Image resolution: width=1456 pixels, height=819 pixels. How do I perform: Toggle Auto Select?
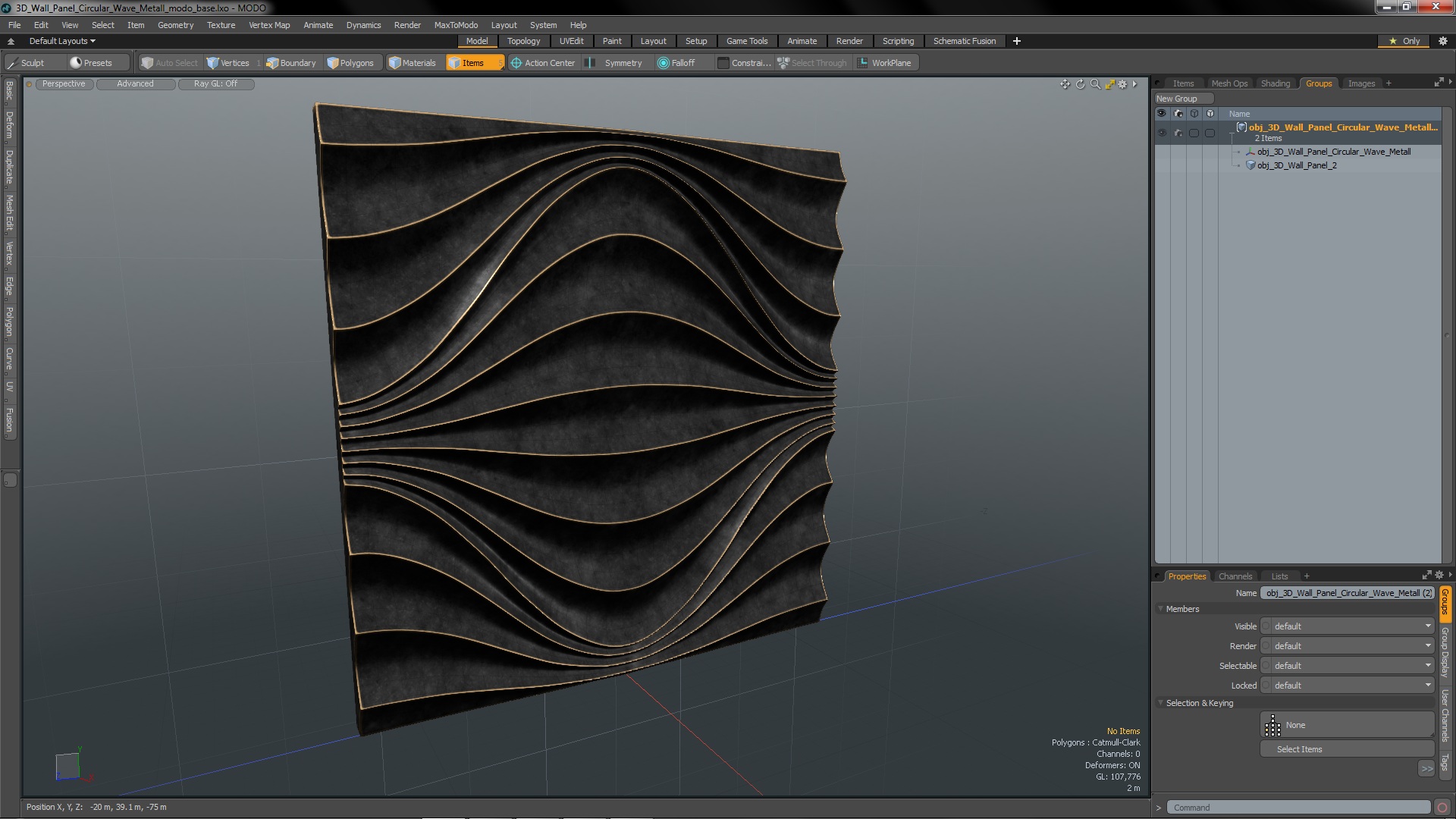pos(170,63)
